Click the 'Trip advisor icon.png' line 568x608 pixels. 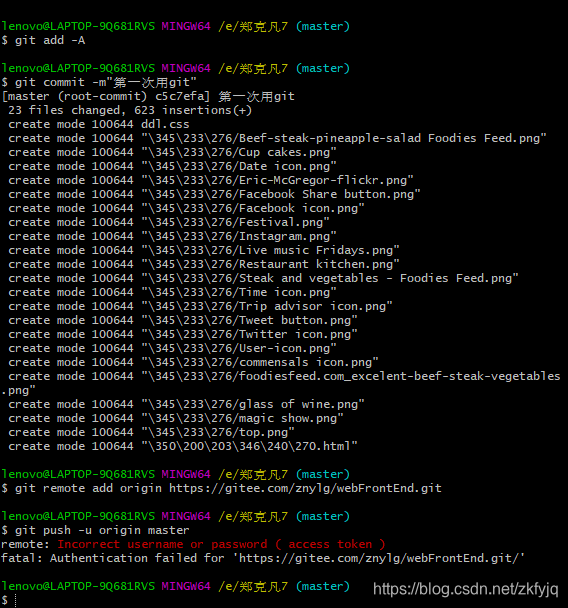(x=200, y=306)
